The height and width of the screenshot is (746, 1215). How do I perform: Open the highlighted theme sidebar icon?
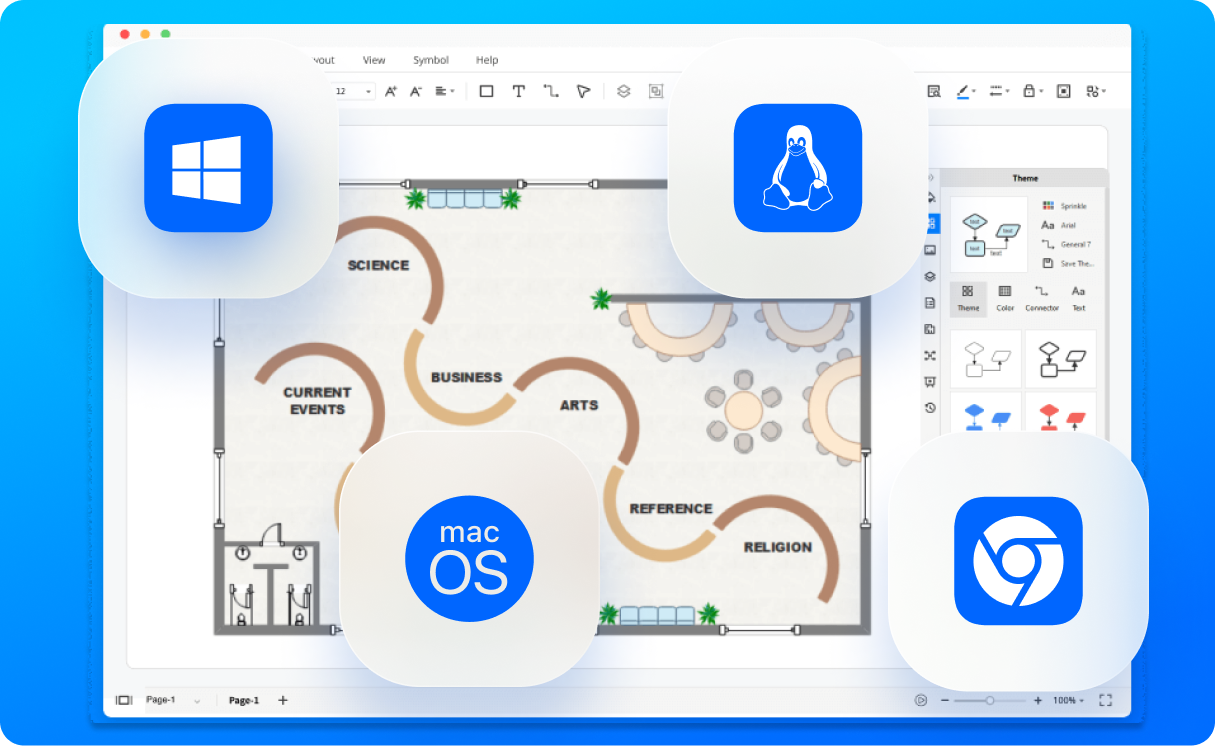pyautogui.click(x=931, y=223)
